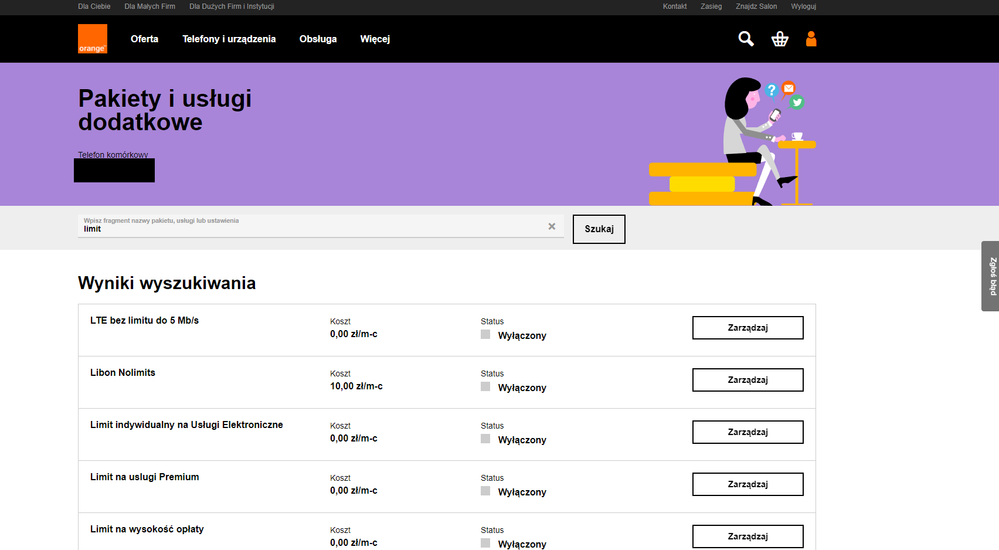This screenshot has height=550, width=999.
Task: Open the search magnifier icon
Action: (746, 39)
